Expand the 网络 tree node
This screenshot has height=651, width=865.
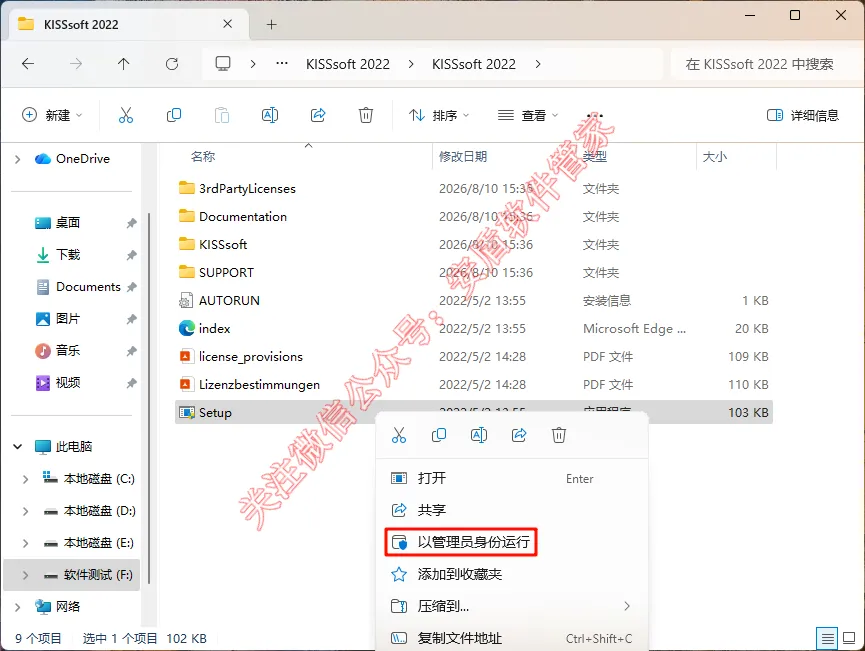(x=18, y=607)
